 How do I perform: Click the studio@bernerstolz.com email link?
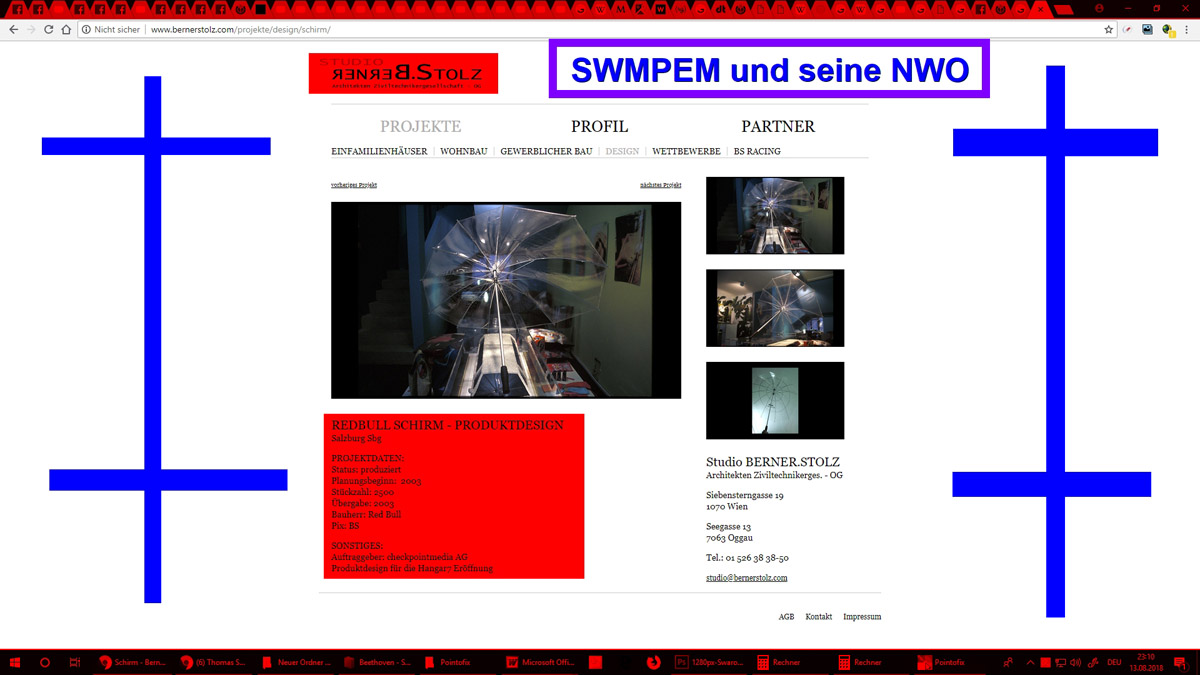pyautogui.click(x=747, y=578)
